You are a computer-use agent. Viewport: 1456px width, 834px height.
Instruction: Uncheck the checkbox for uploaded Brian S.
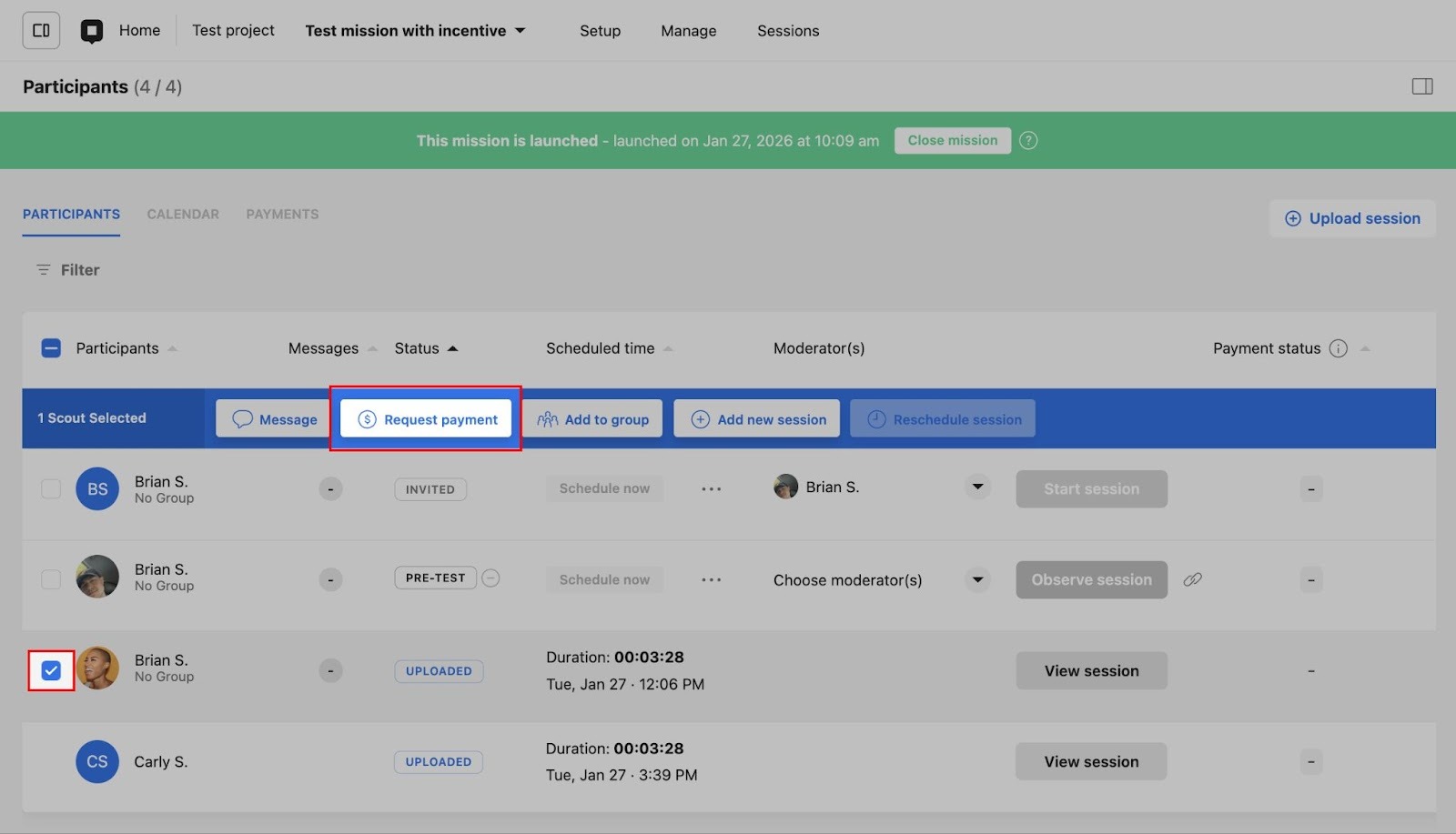51,670
